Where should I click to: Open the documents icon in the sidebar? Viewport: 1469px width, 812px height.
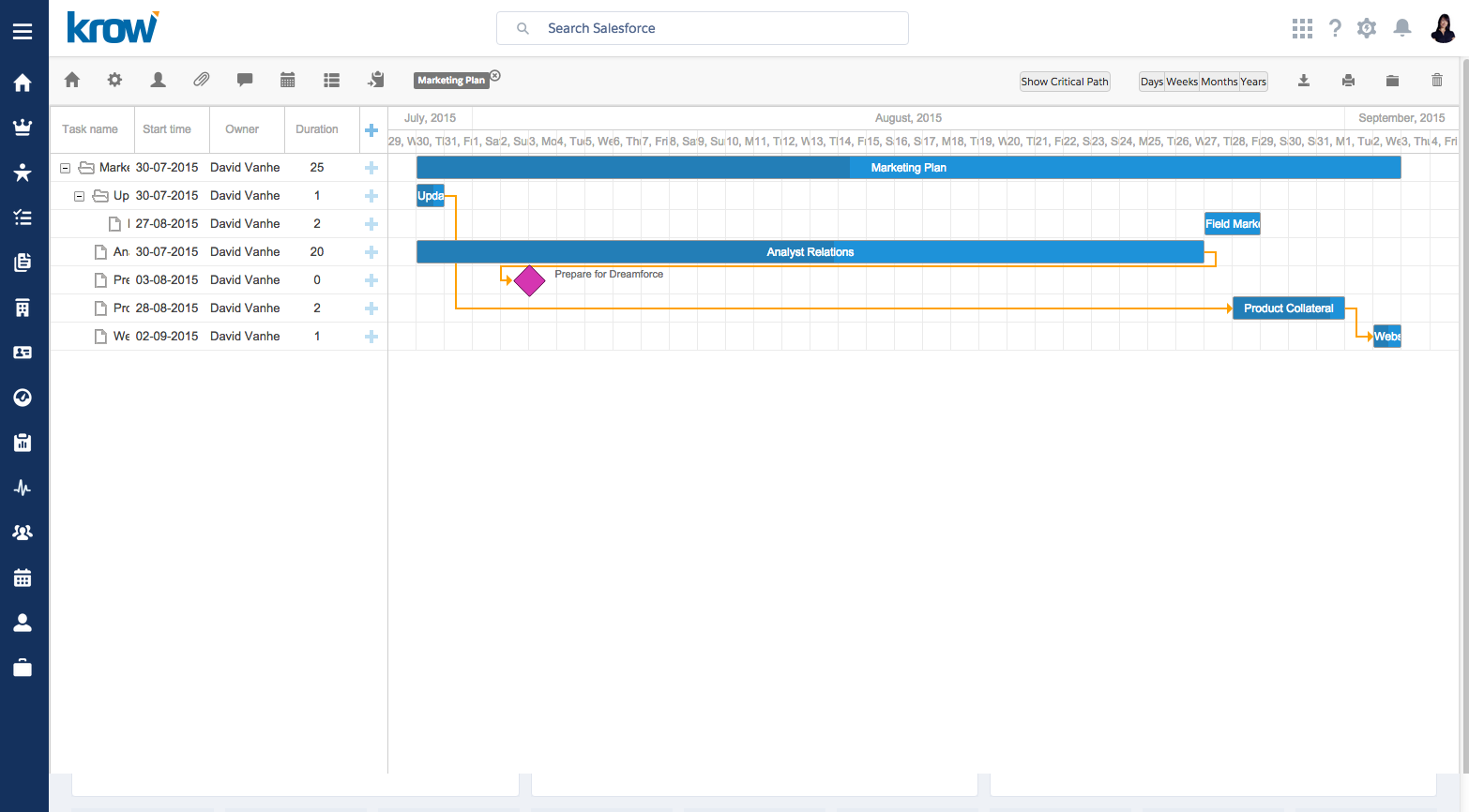23,263
